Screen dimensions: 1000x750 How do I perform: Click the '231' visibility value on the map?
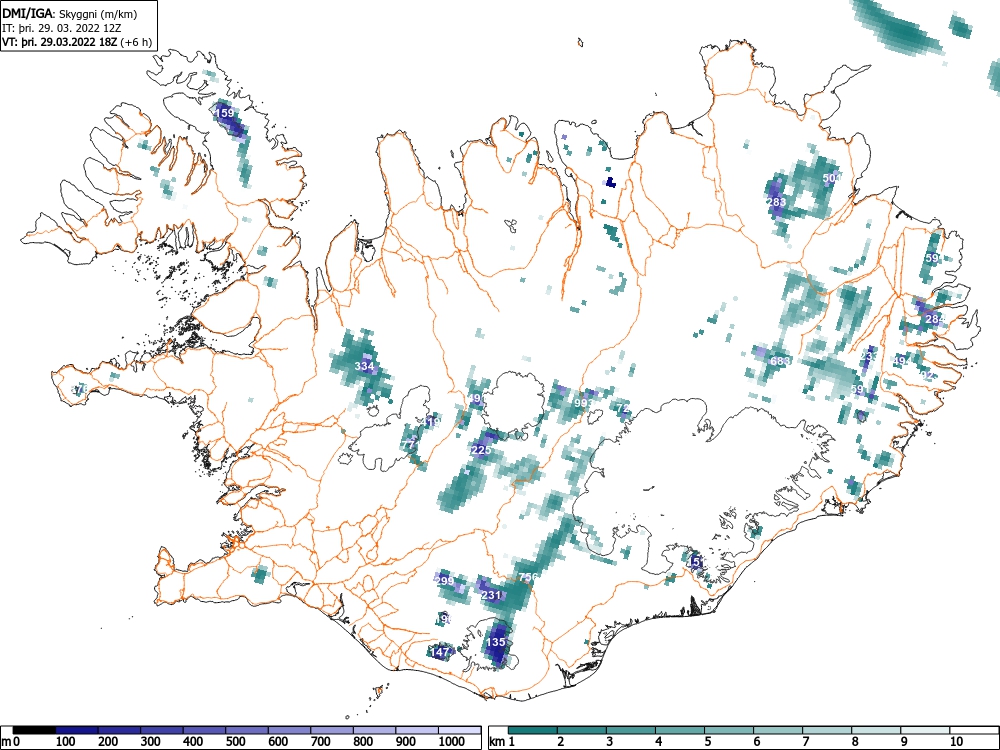(x=491, y=595)
